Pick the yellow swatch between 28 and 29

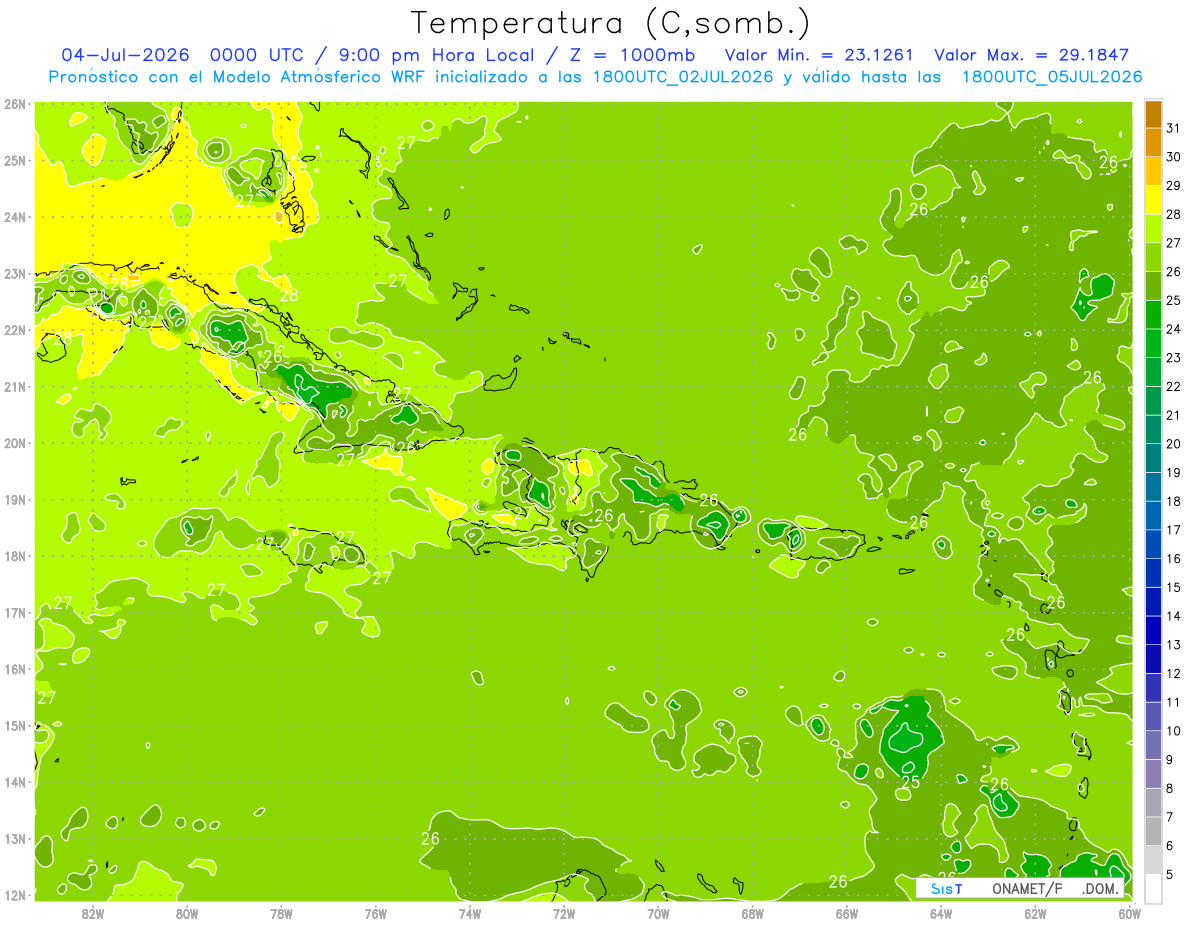tap(1153, 200)
